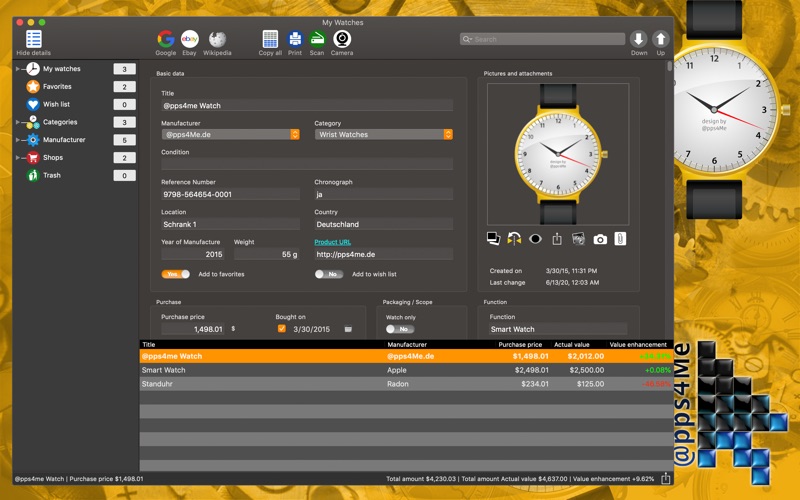Sort by the Purchase price column header

(520, 344)
